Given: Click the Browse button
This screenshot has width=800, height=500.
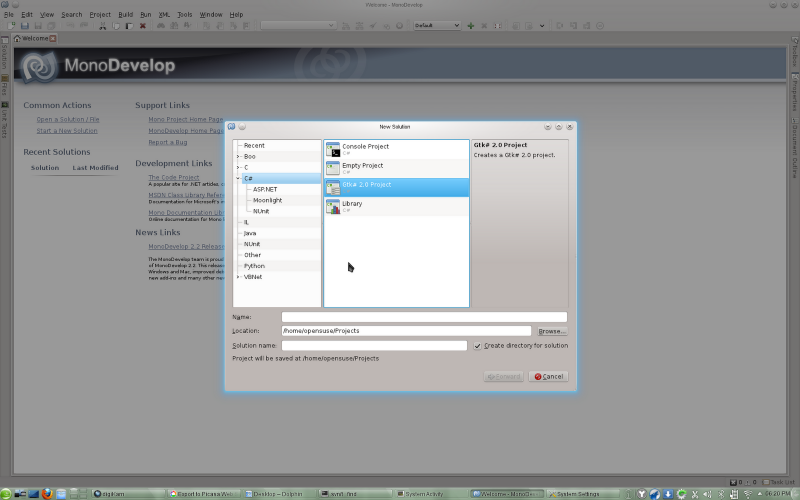Looking at the screenshot, I should 552,331.
